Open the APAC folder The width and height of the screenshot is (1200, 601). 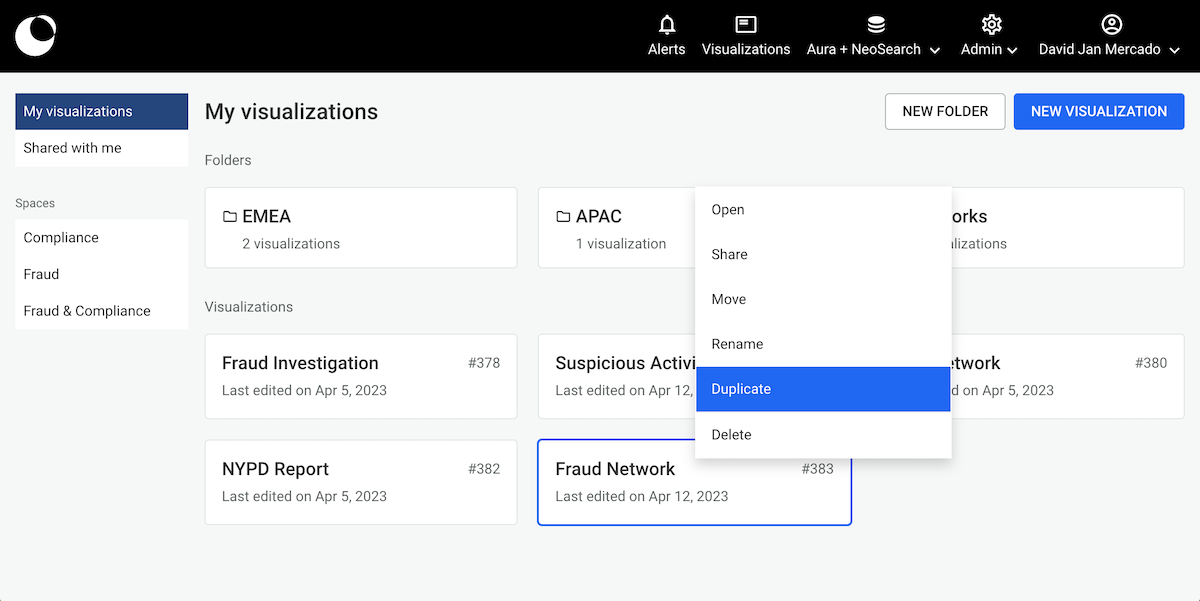(615, 228)
